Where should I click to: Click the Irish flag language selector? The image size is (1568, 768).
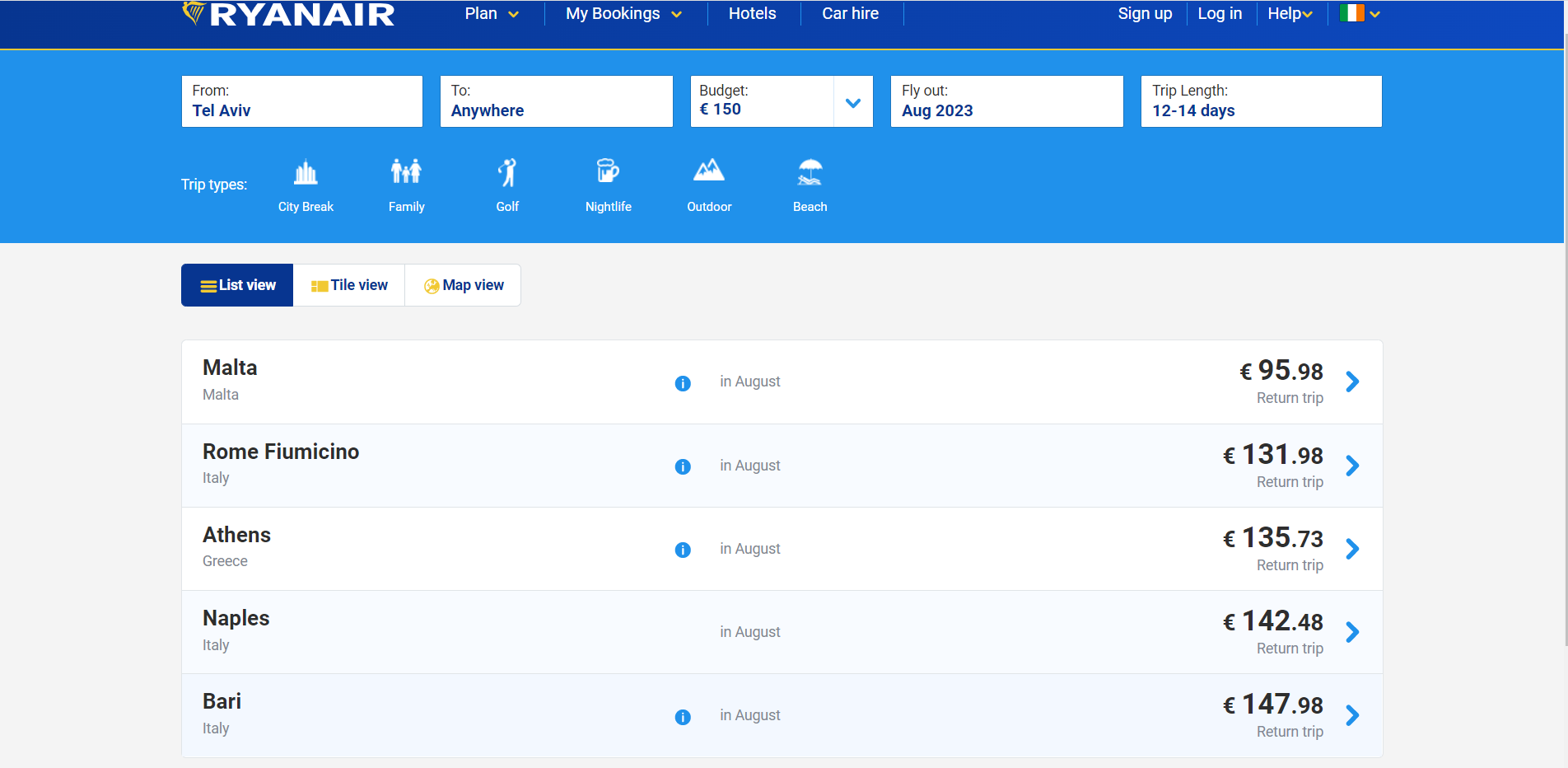(x=1360, y=13)
